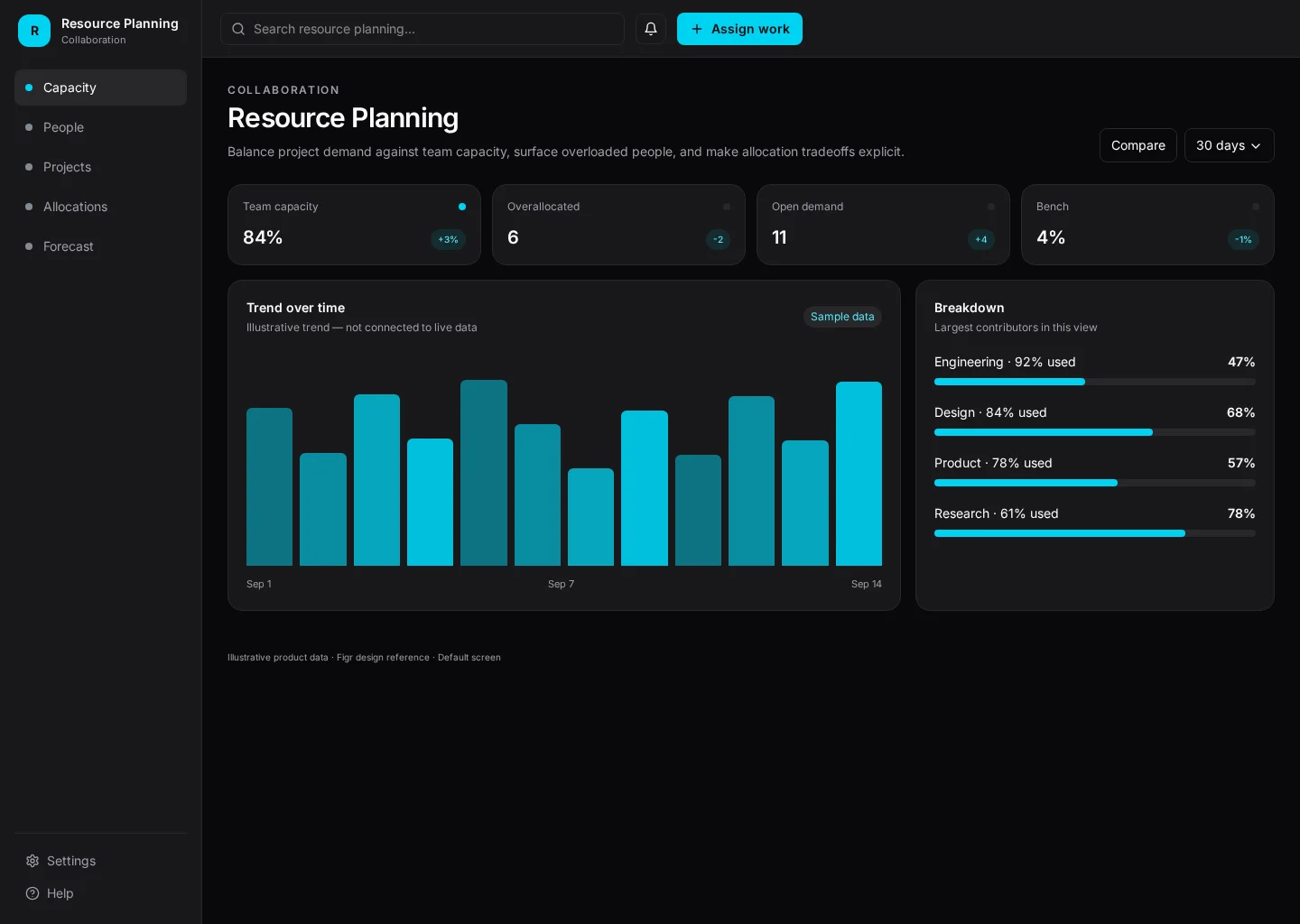Open Help in the sidebar footer
Screen dimensions: 1300x924
(100, 893)
